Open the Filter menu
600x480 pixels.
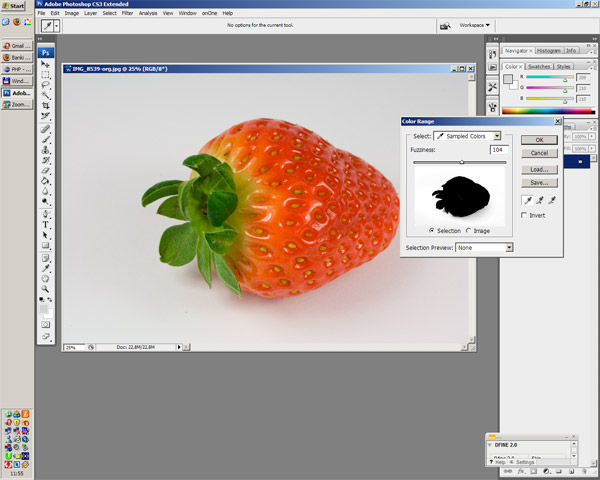click(127, 13)
